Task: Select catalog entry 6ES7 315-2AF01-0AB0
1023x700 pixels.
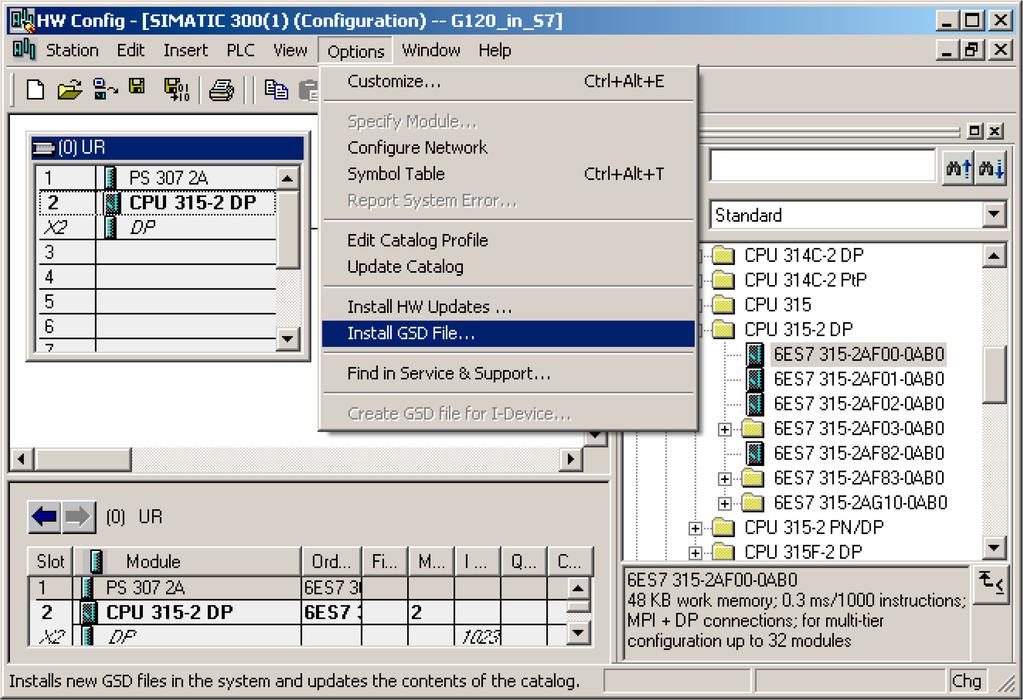Action: pos(859,379)
